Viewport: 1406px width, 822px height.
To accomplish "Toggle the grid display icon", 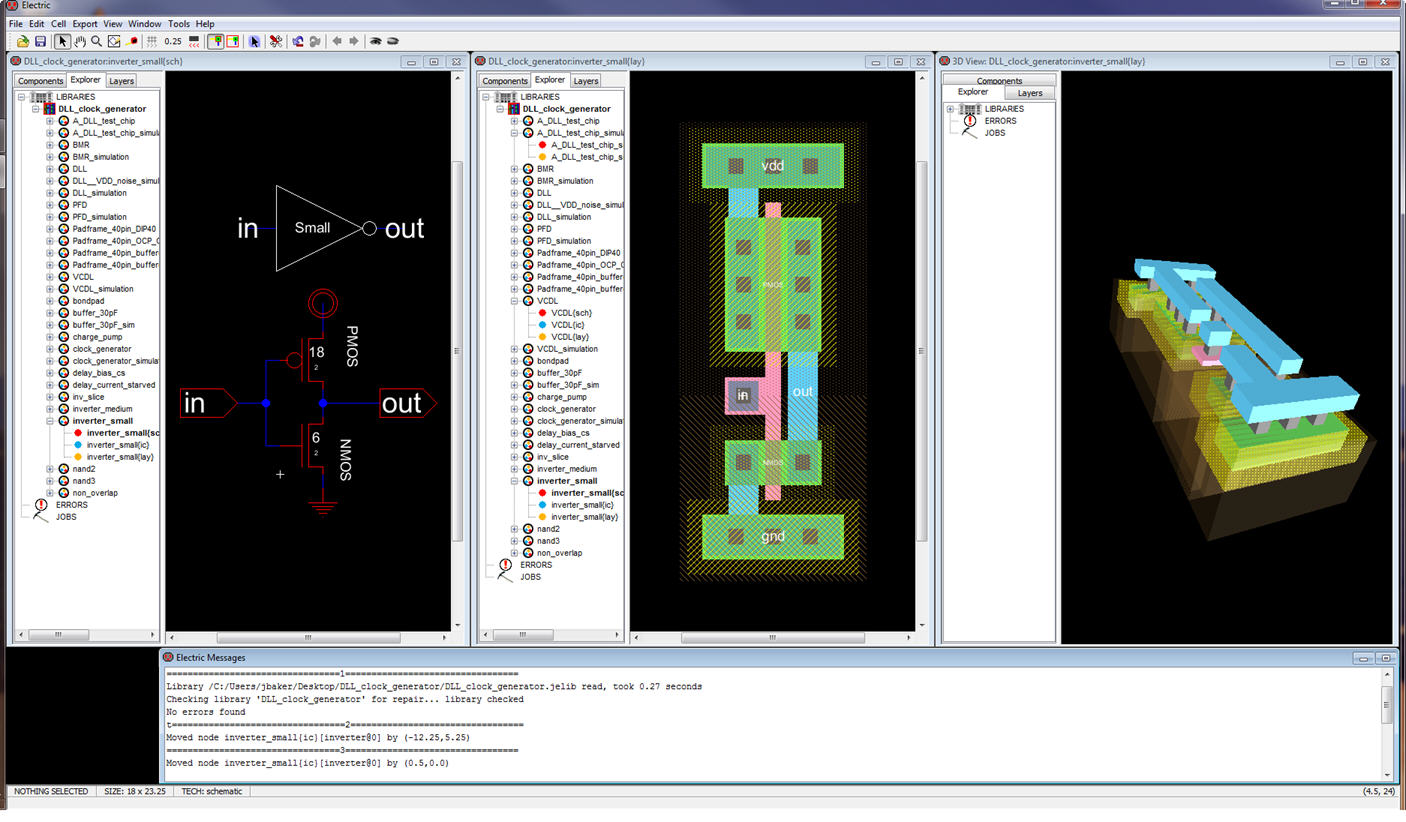I will [x=152, y=41].
